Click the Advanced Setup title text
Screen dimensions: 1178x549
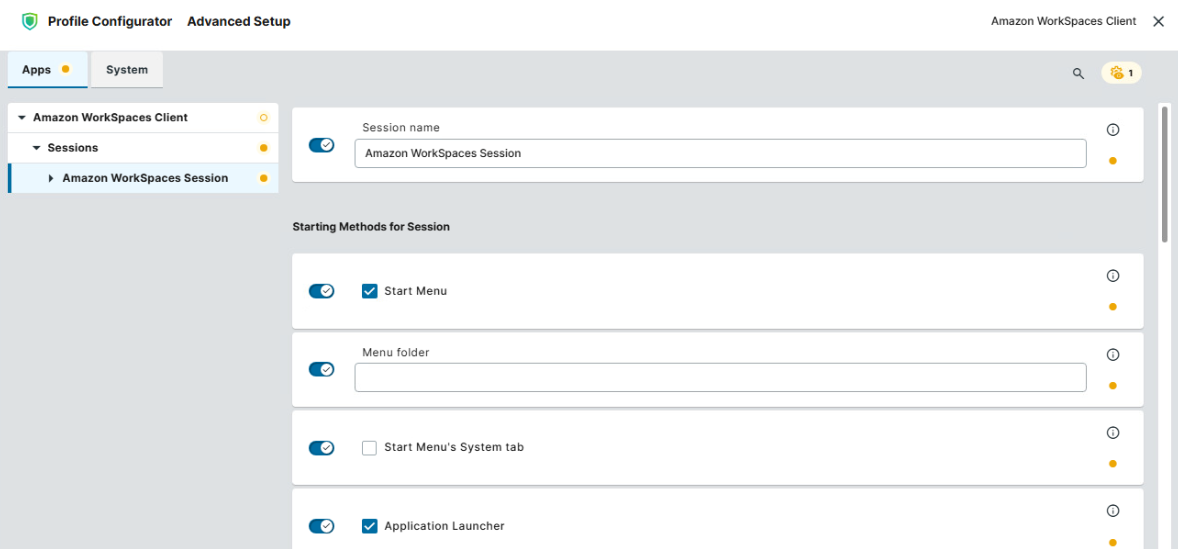coord(239,22)
